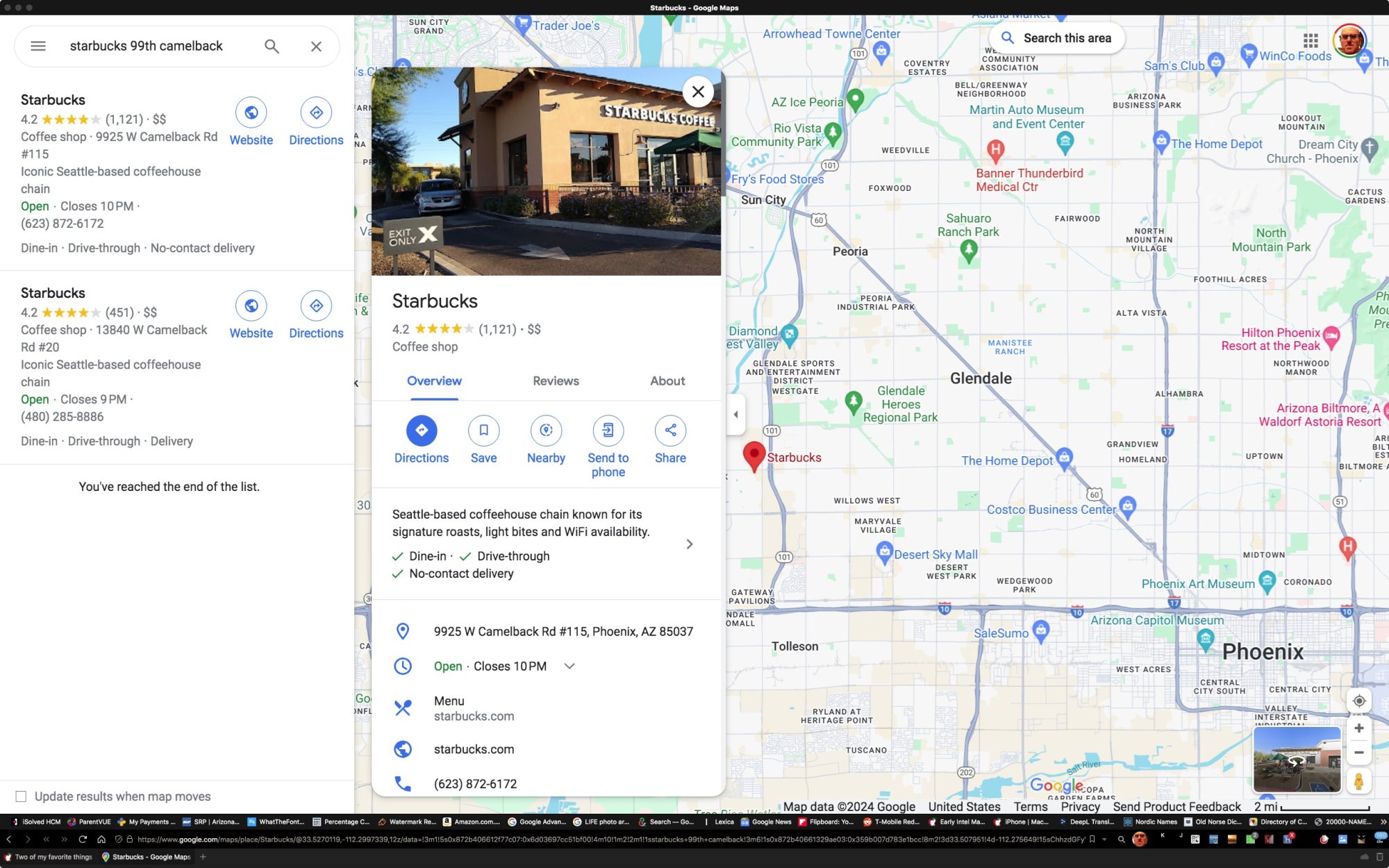Click the Google apps grid icon

tap(1311, 40)
